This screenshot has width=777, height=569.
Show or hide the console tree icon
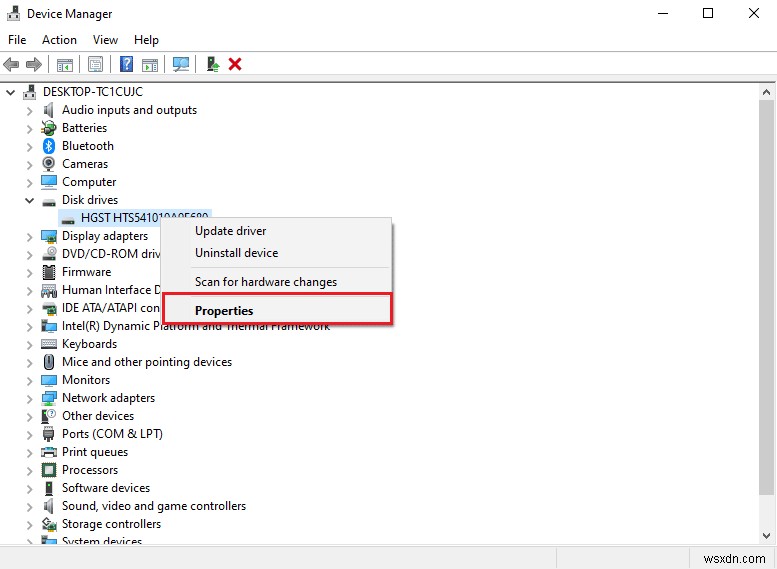65,64
